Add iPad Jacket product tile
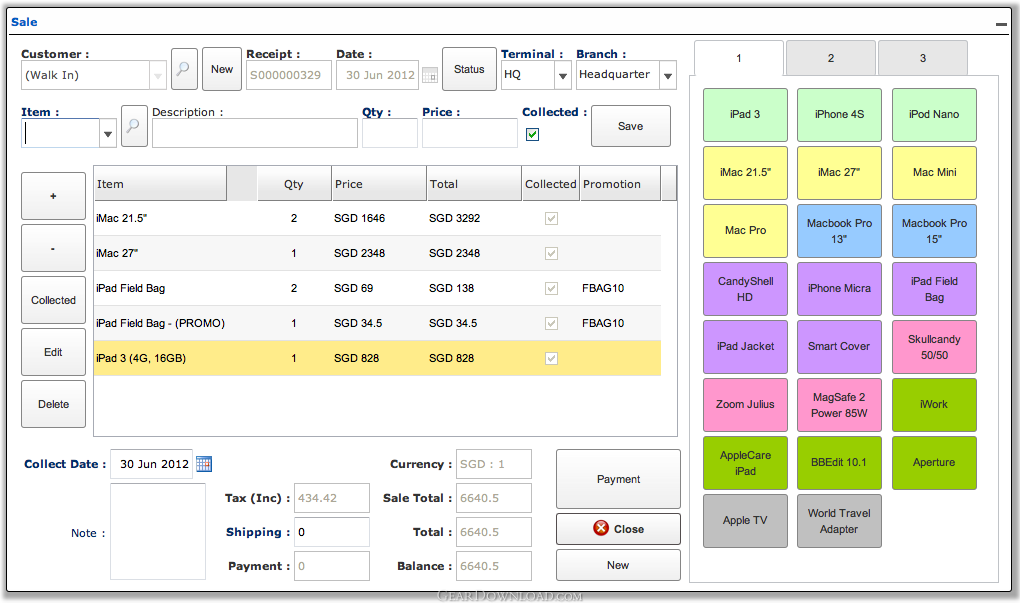 [745, 347]
